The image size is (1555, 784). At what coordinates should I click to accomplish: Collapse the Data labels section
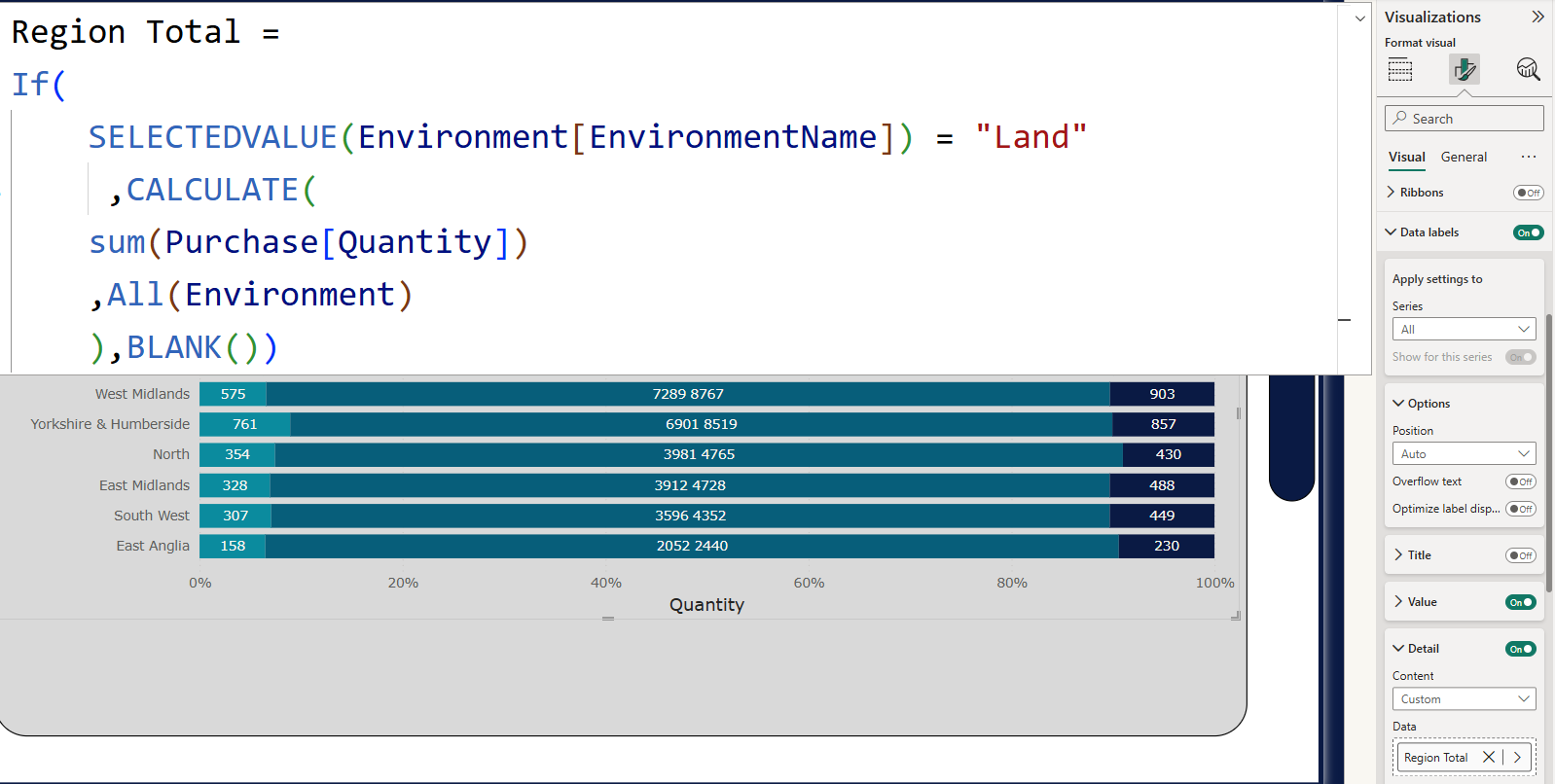coord(1392,232)
